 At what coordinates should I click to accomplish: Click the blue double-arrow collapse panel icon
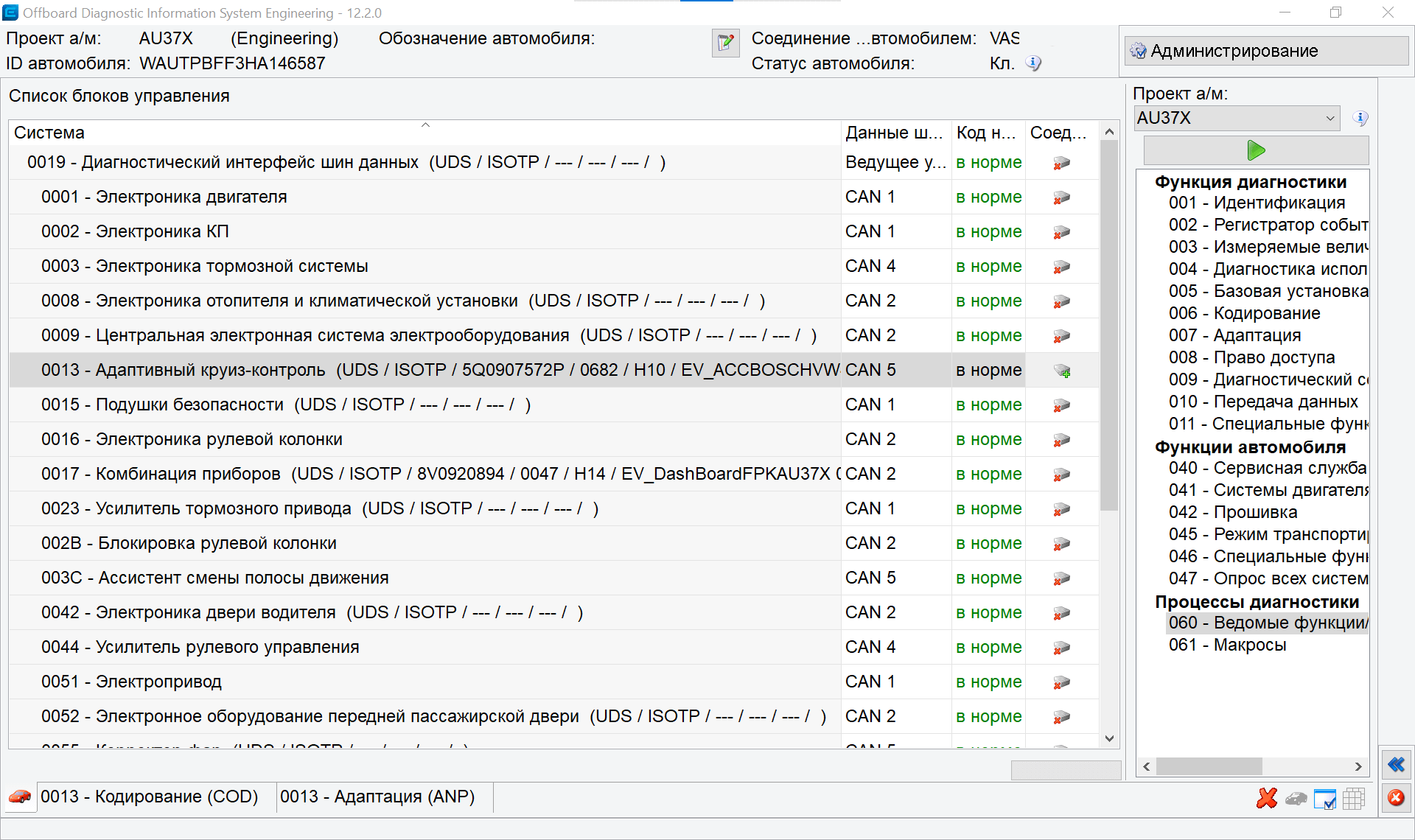pos(1396,765)
